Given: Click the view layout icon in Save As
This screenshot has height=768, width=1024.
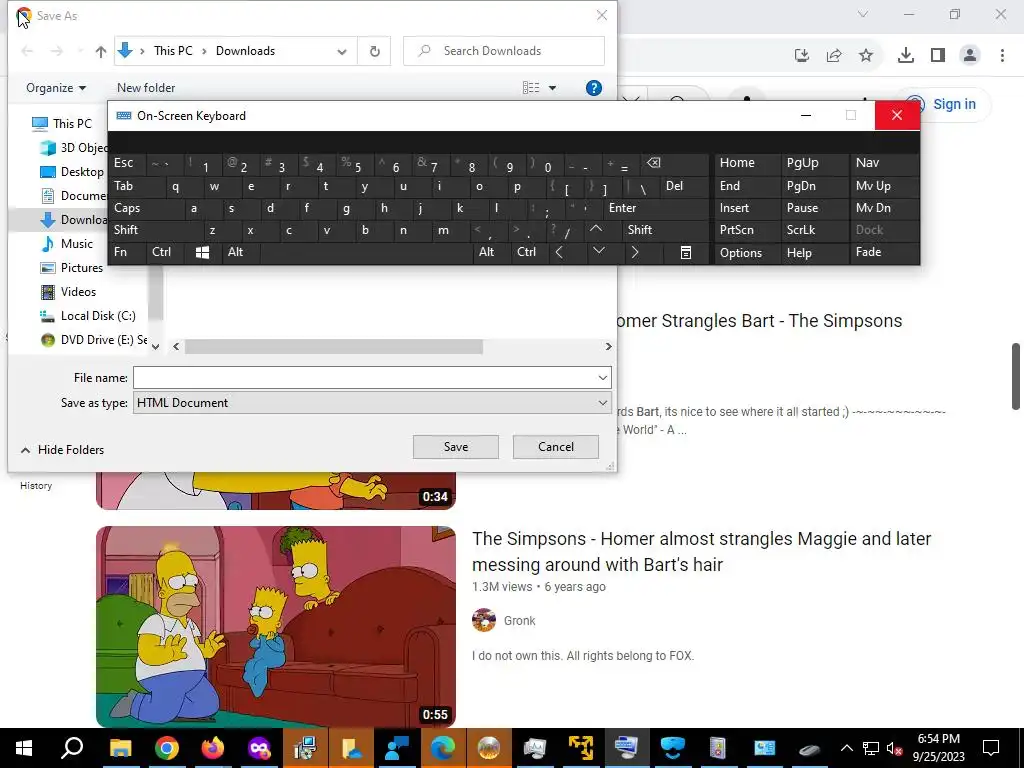Looking at the screenshot, I should [531, 88].
